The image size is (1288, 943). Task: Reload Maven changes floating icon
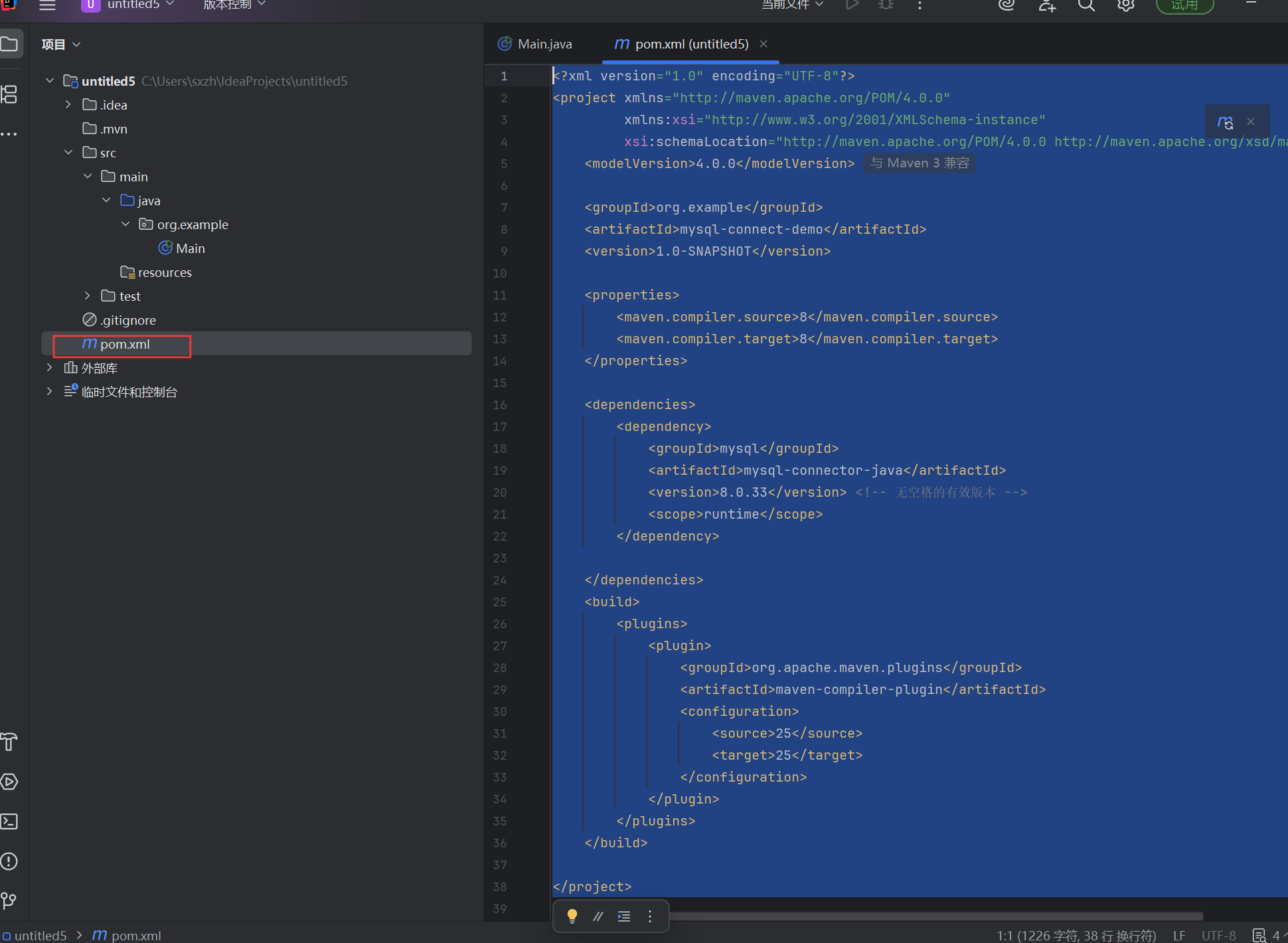[1226, 122]
